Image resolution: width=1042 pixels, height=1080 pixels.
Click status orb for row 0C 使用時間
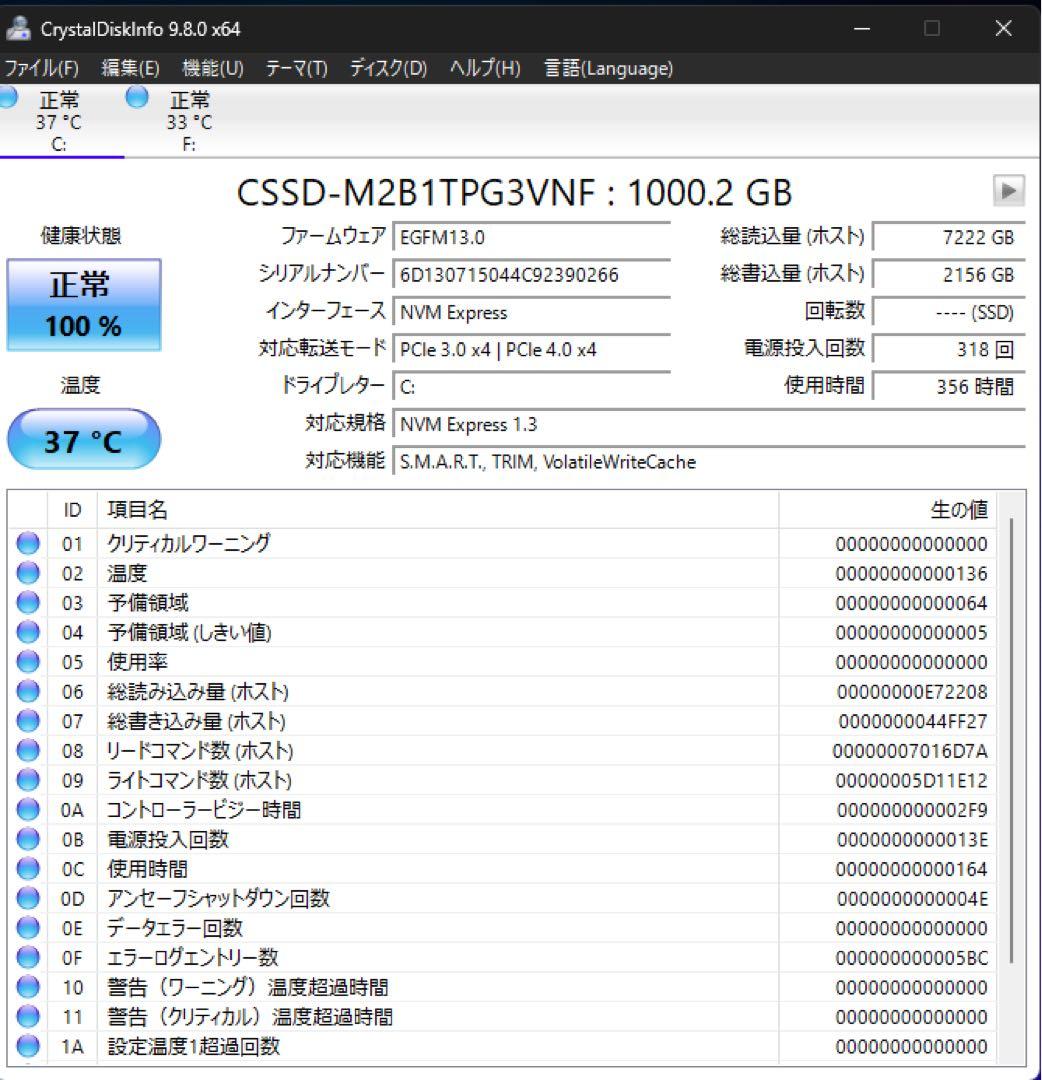(x=28, y=869)
